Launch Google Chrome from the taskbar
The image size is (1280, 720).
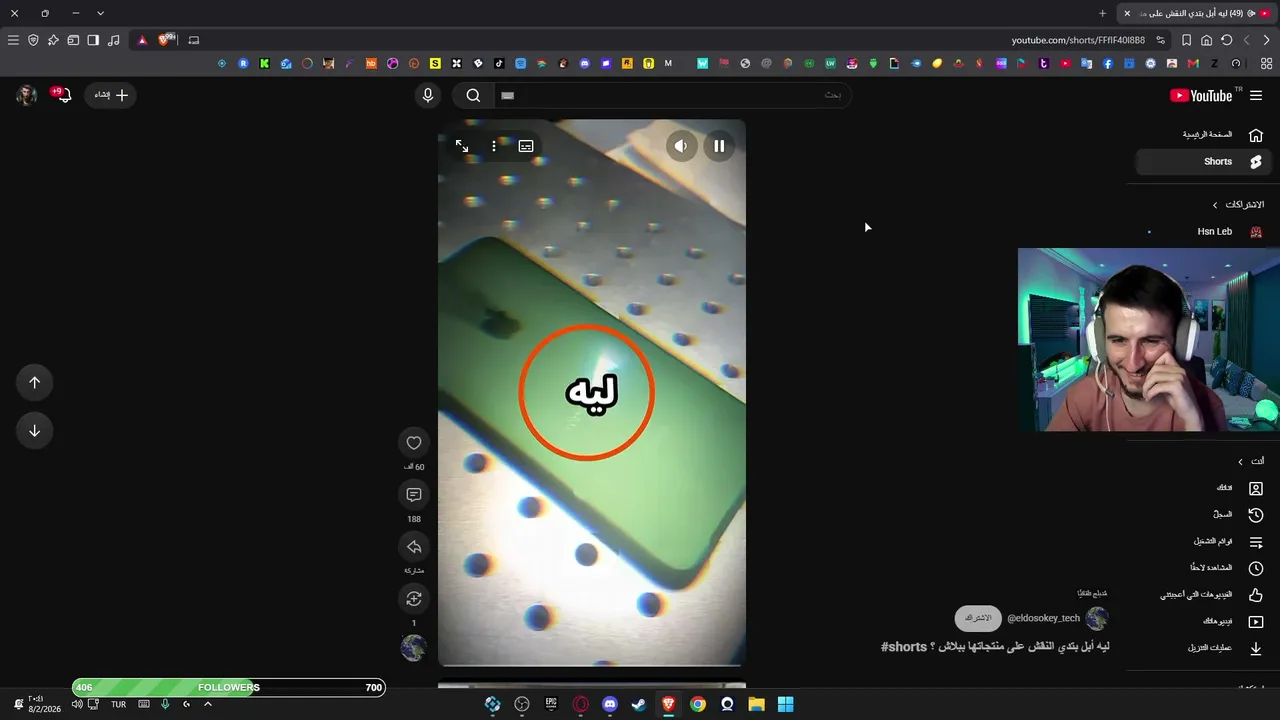pos(698,704)
